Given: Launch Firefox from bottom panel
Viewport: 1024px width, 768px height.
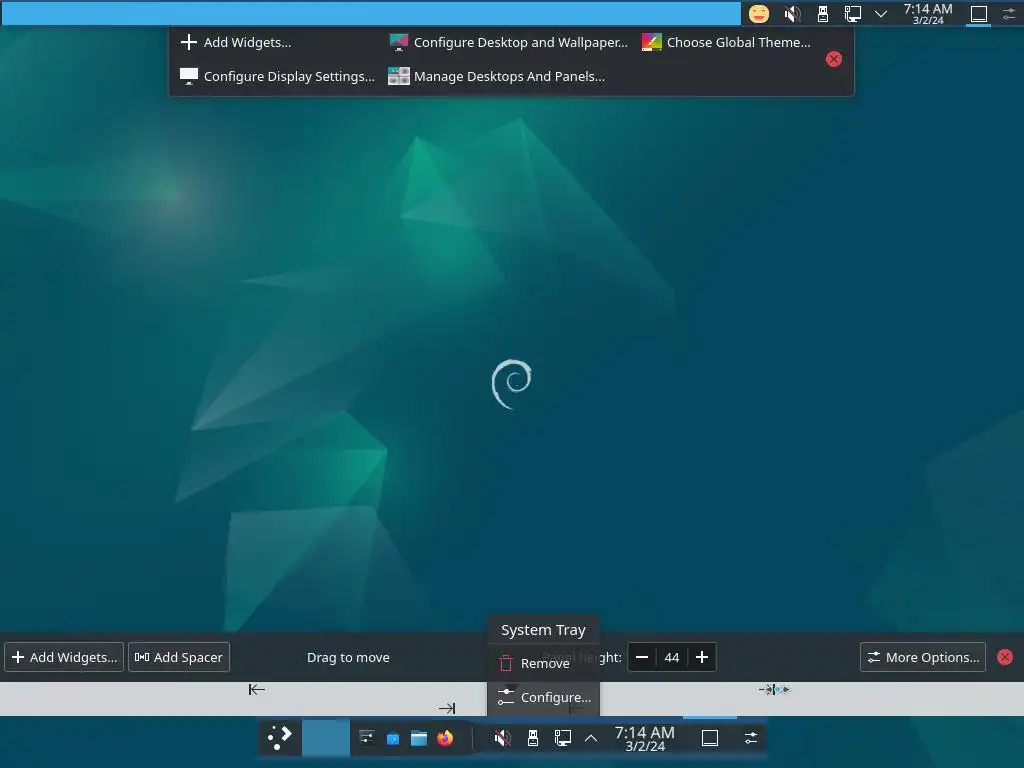Looking at the screenshot, I should [445, 738].
